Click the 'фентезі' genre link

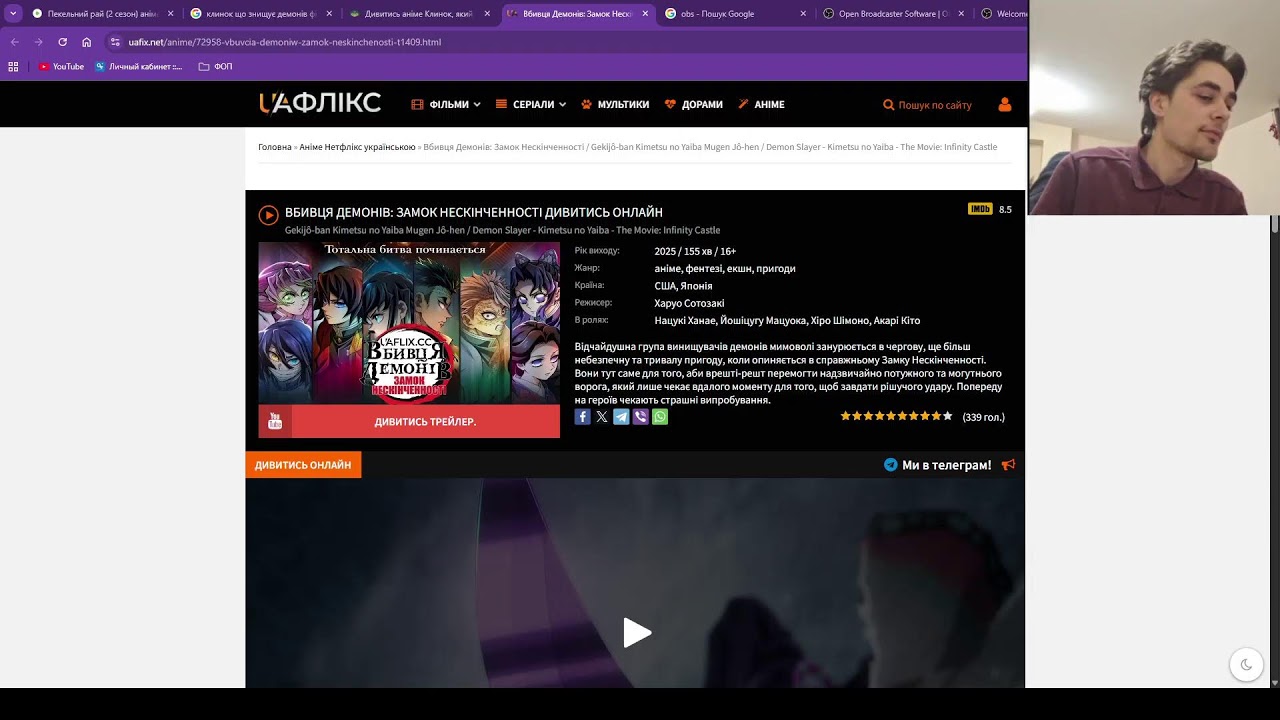point(705,269)
